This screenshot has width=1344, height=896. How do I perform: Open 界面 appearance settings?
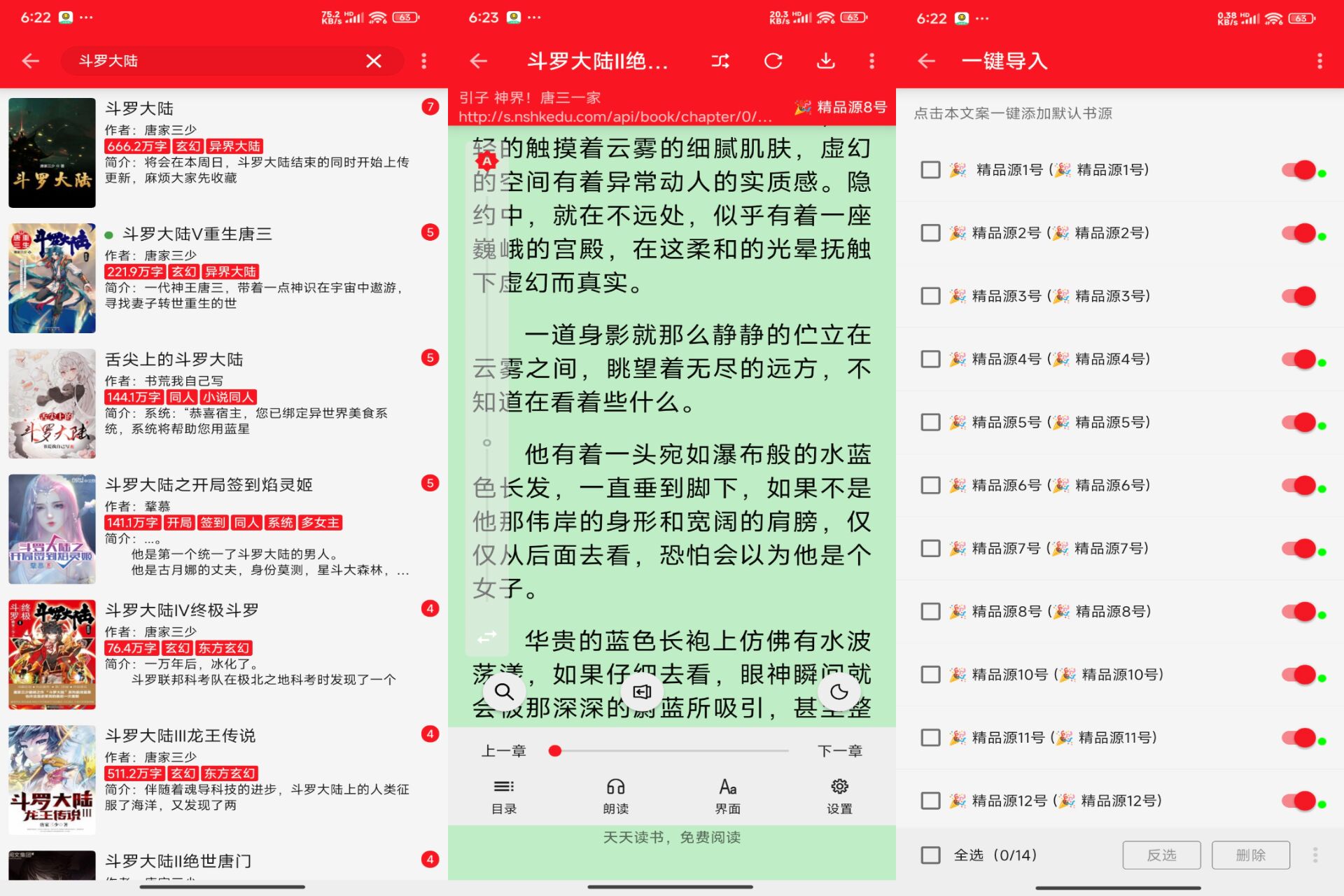728,797
